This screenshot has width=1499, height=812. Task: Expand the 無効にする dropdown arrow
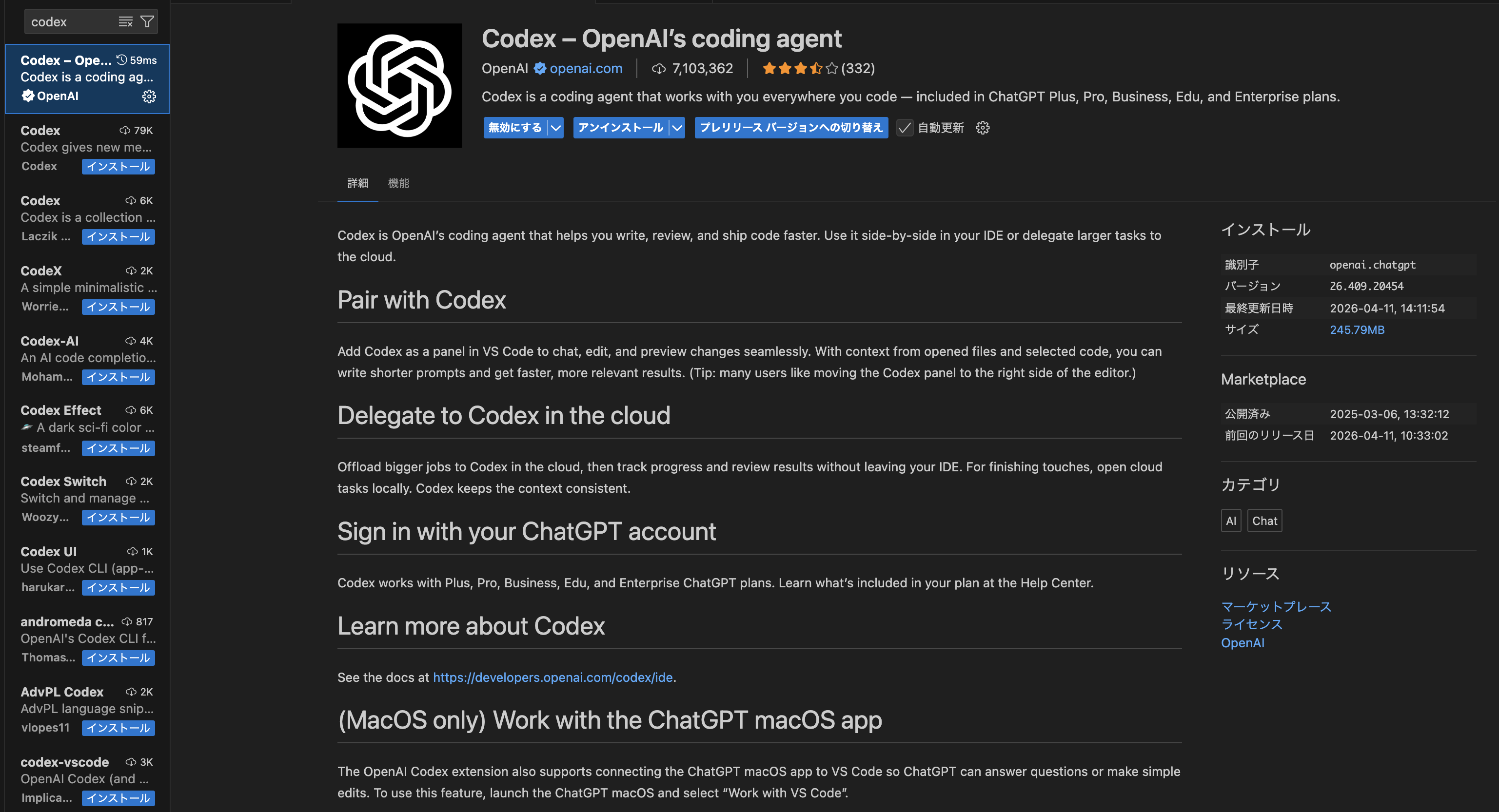[556, 128]
